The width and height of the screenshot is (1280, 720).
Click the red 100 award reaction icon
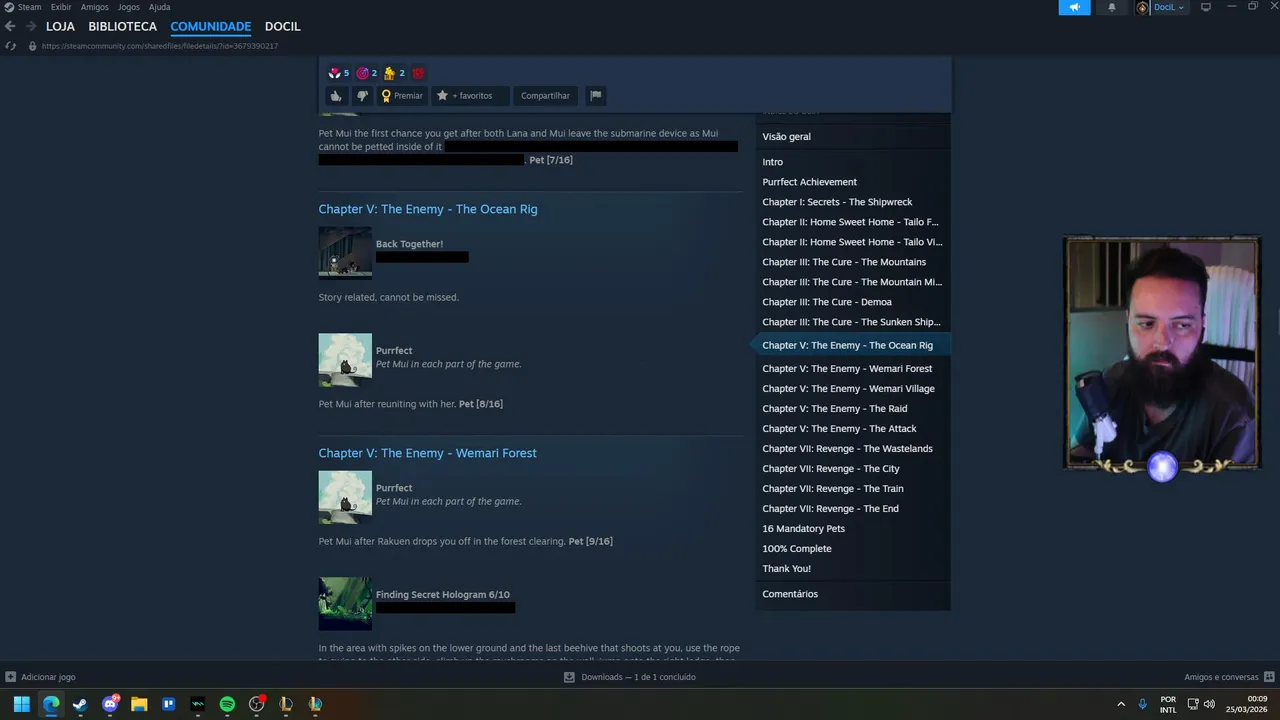418,73
